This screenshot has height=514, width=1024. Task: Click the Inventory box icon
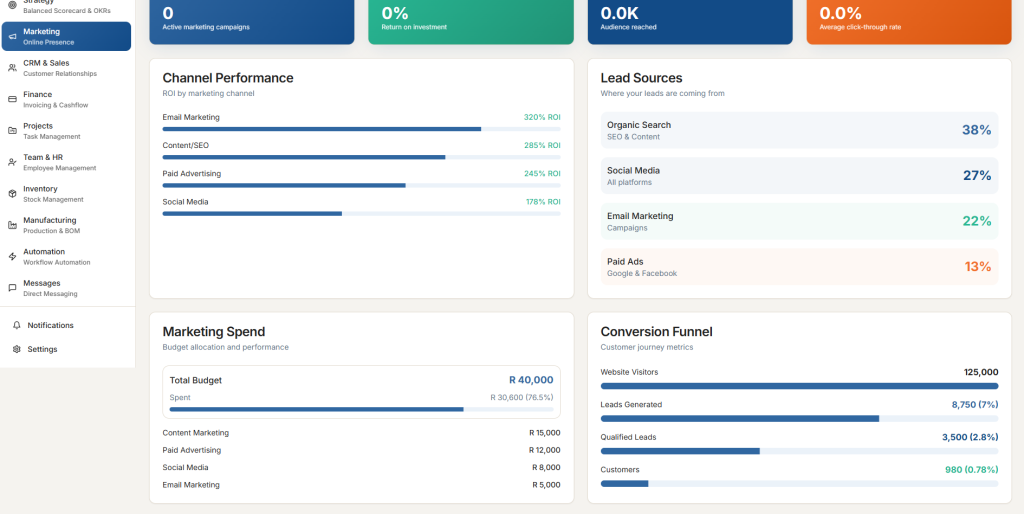coord(12,194)
